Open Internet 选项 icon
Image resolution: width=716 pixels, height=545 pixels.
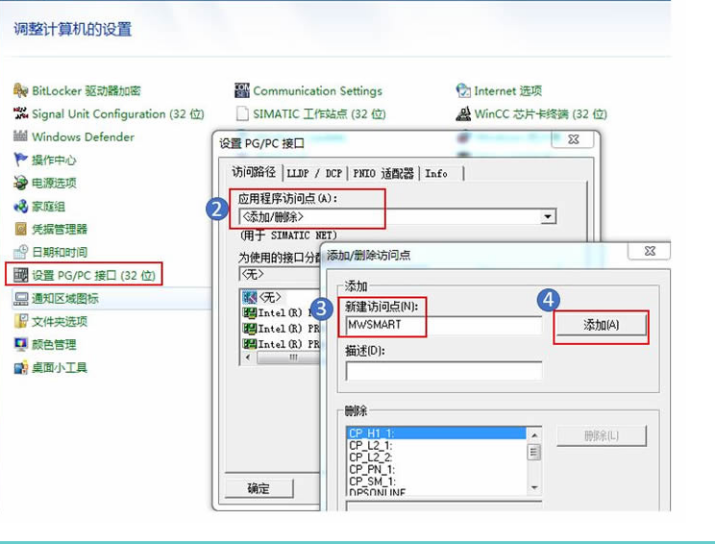click(x=463, y=90)
